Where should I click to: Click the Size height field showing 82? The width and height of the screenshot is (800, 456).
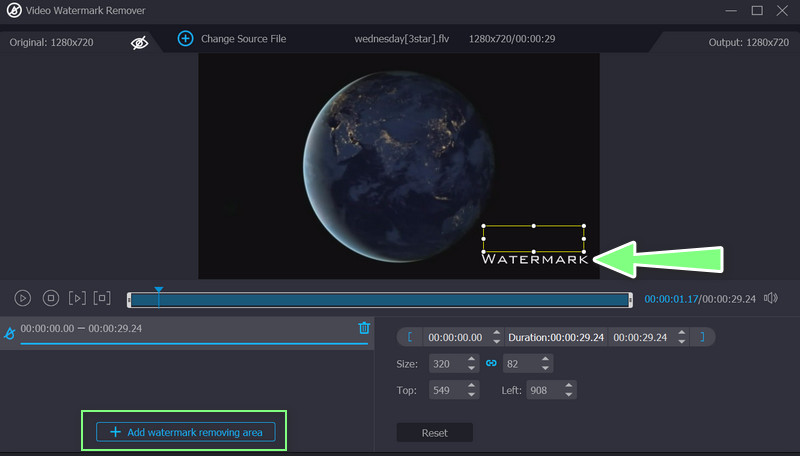[518, 363]
